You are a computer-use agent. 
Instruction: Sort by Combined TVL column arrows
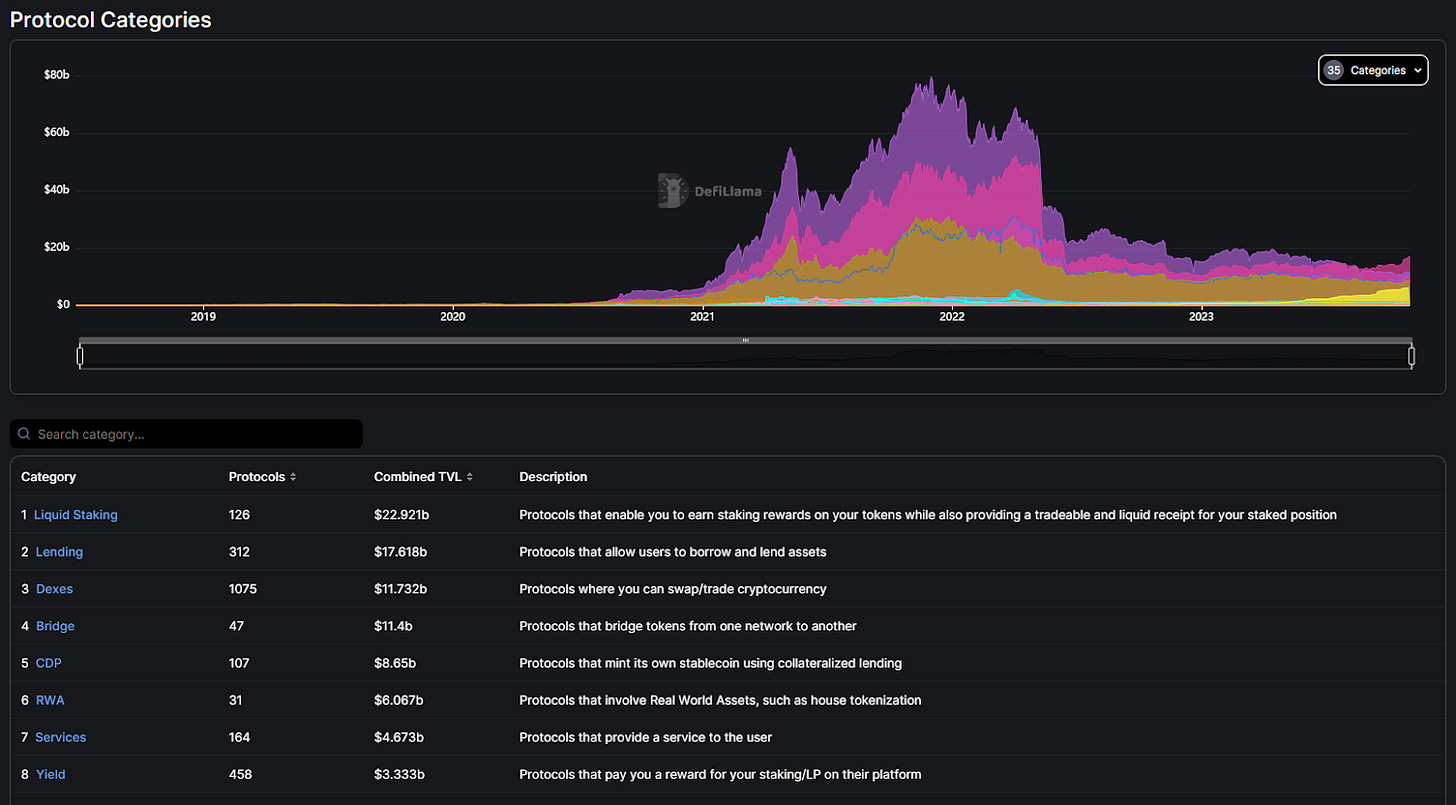[x=470, y=477]
